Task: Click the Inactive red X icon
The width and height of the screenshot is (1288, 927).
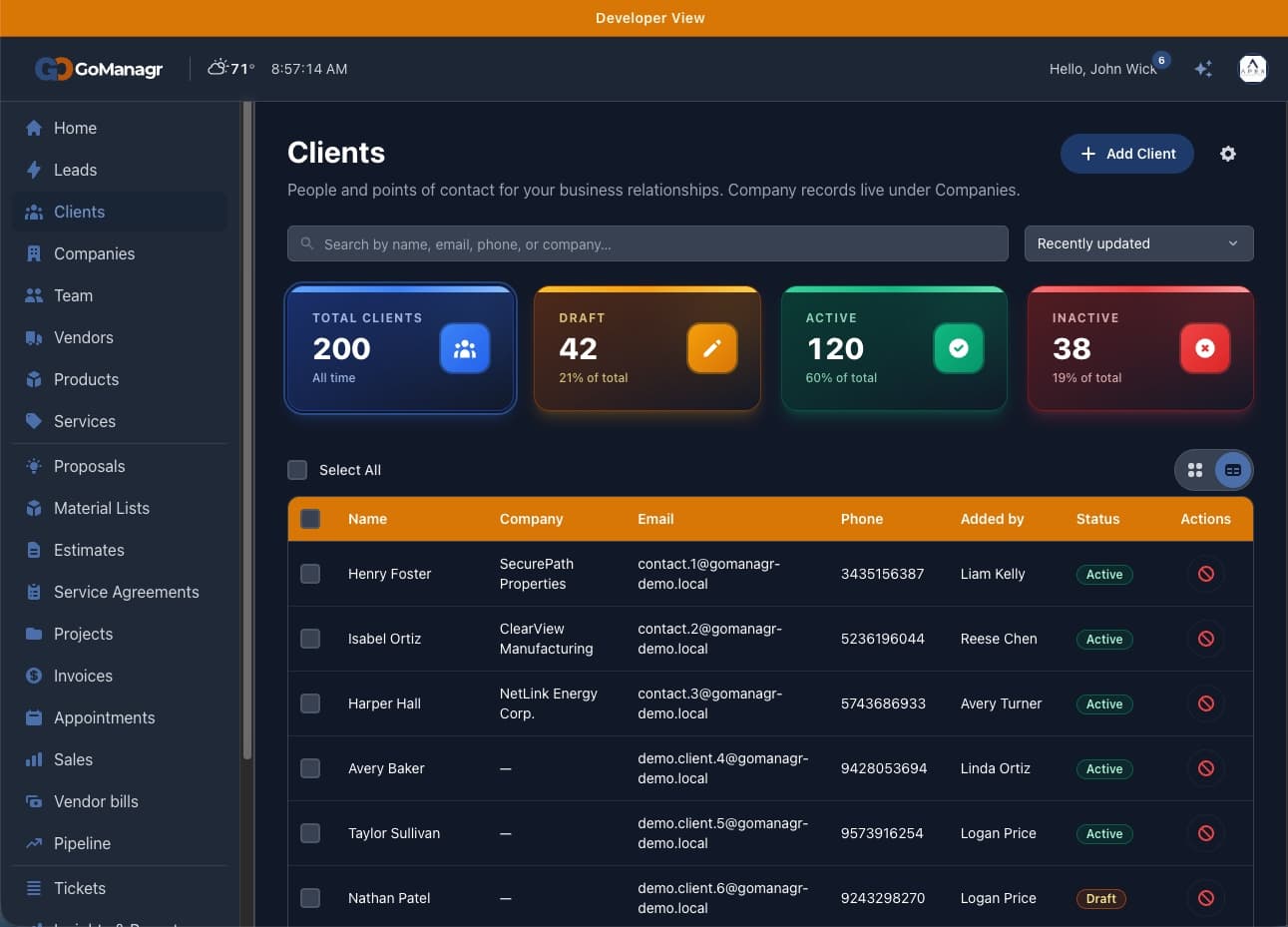Action: (x=1205, y=348)
